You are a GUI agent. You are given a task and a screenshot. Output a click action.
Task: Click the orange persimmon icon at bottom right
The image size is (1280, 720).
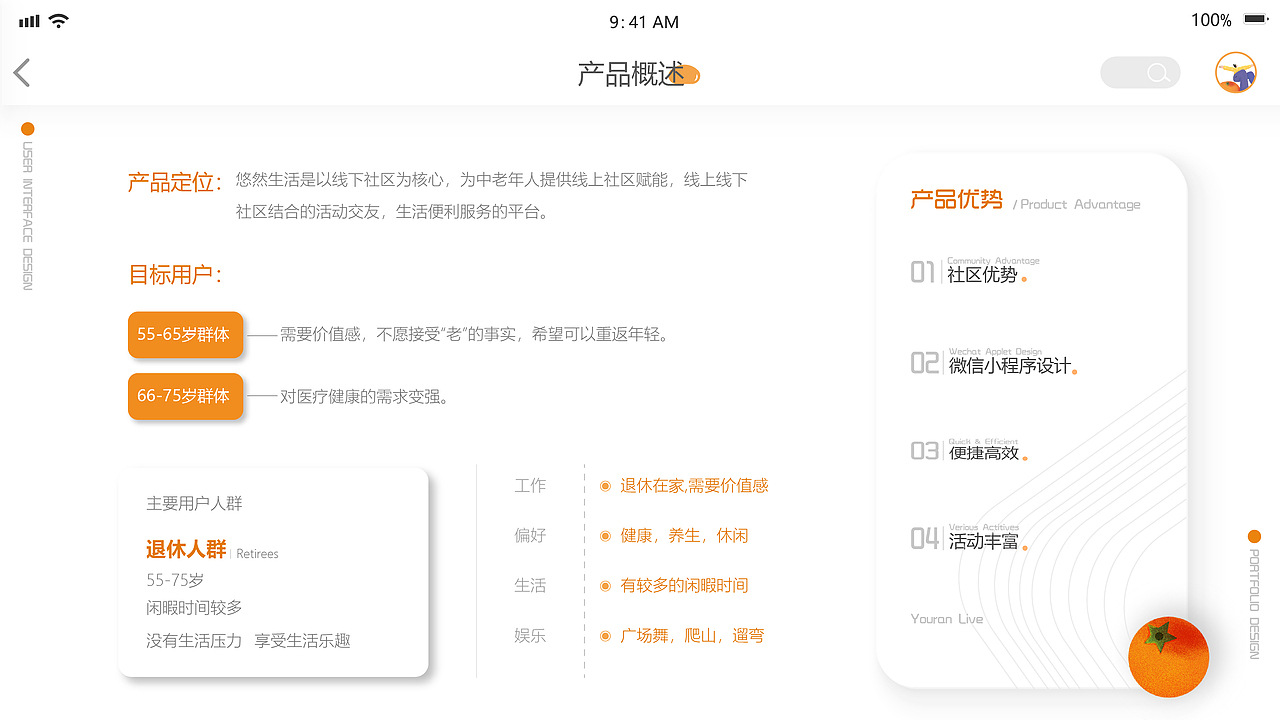click(1168, 657)
